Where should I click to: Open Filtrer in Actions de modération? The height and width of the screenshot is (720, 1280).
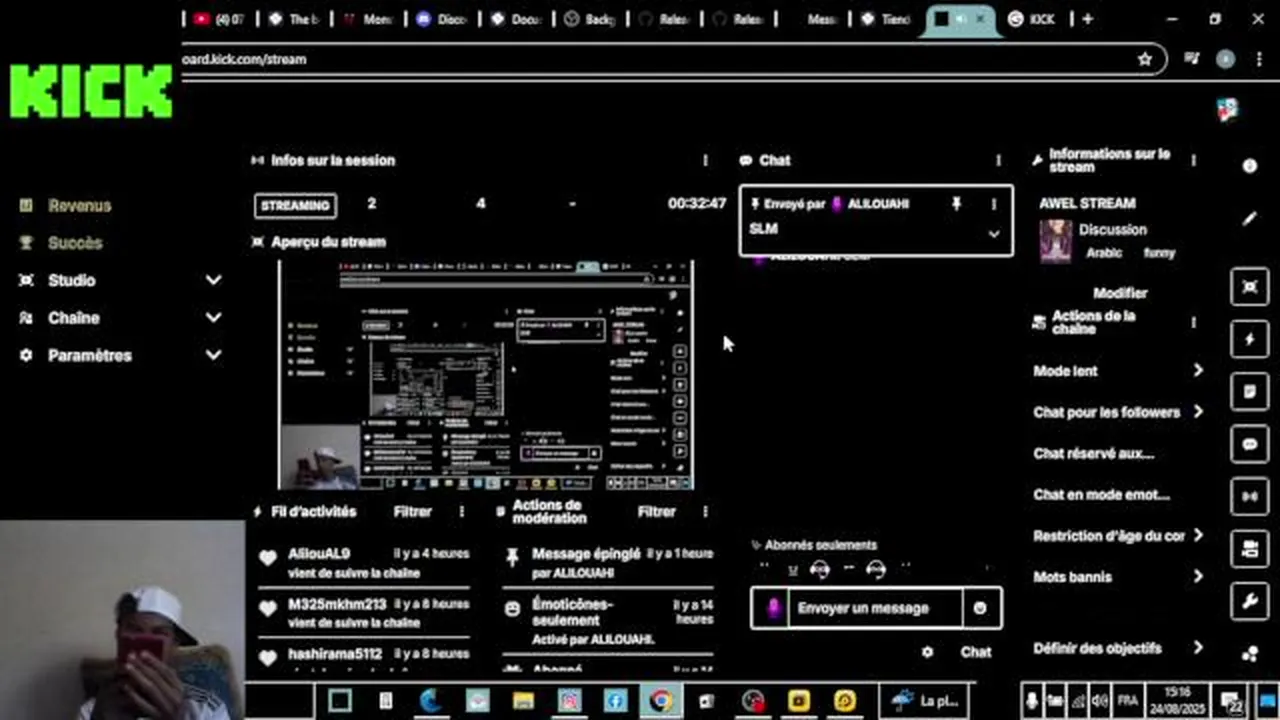point(657,511)
